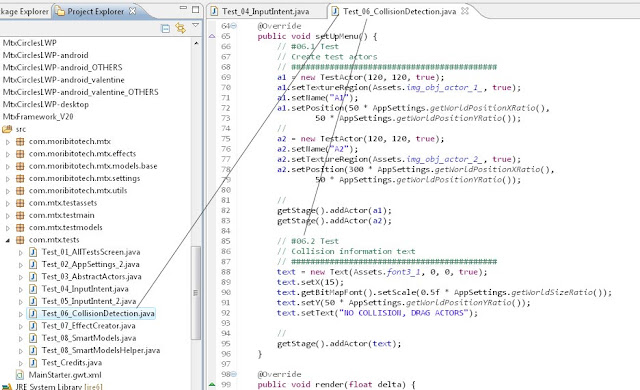Expand the Test_Credits.java node

(x=21, y=363)
